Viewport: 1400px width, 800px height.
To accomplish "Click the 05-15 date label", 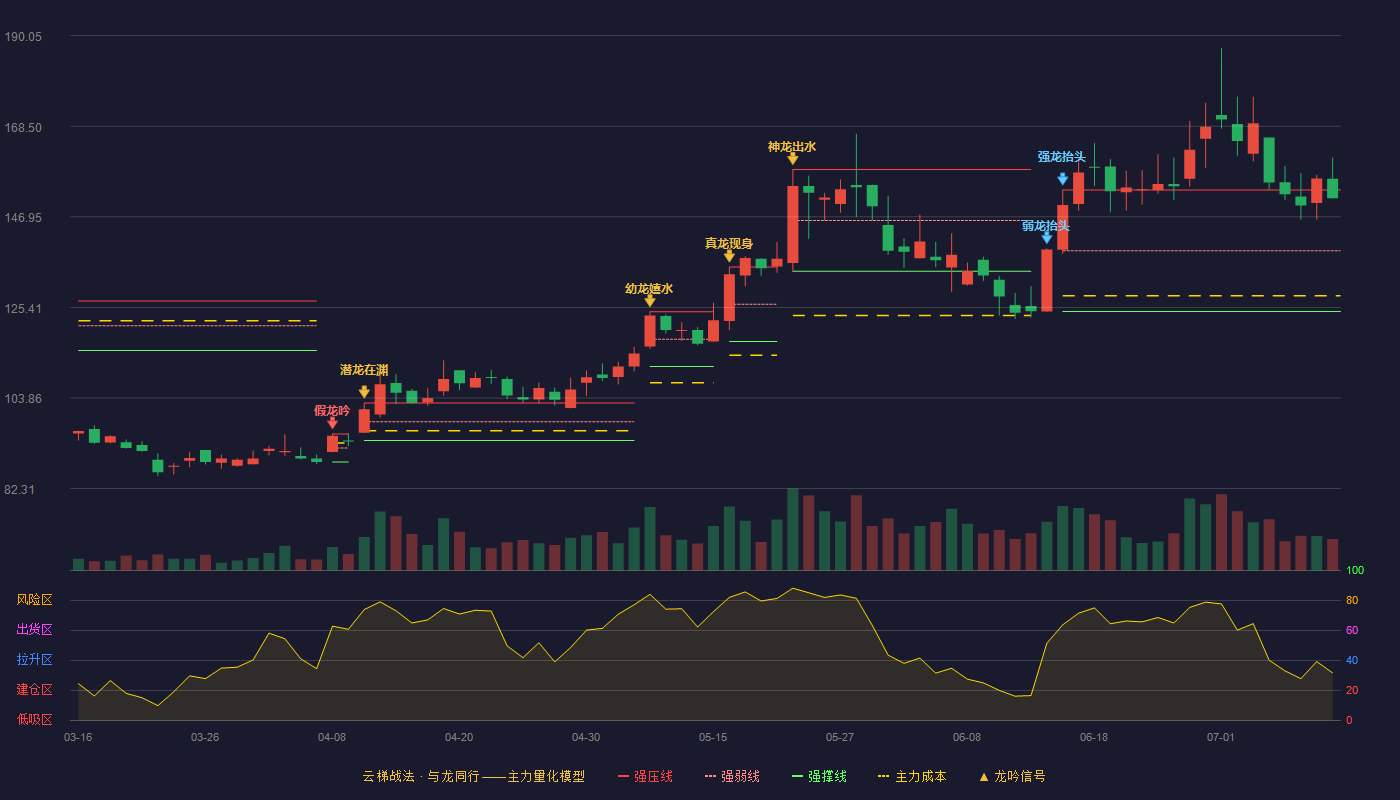I will point(713,737).
